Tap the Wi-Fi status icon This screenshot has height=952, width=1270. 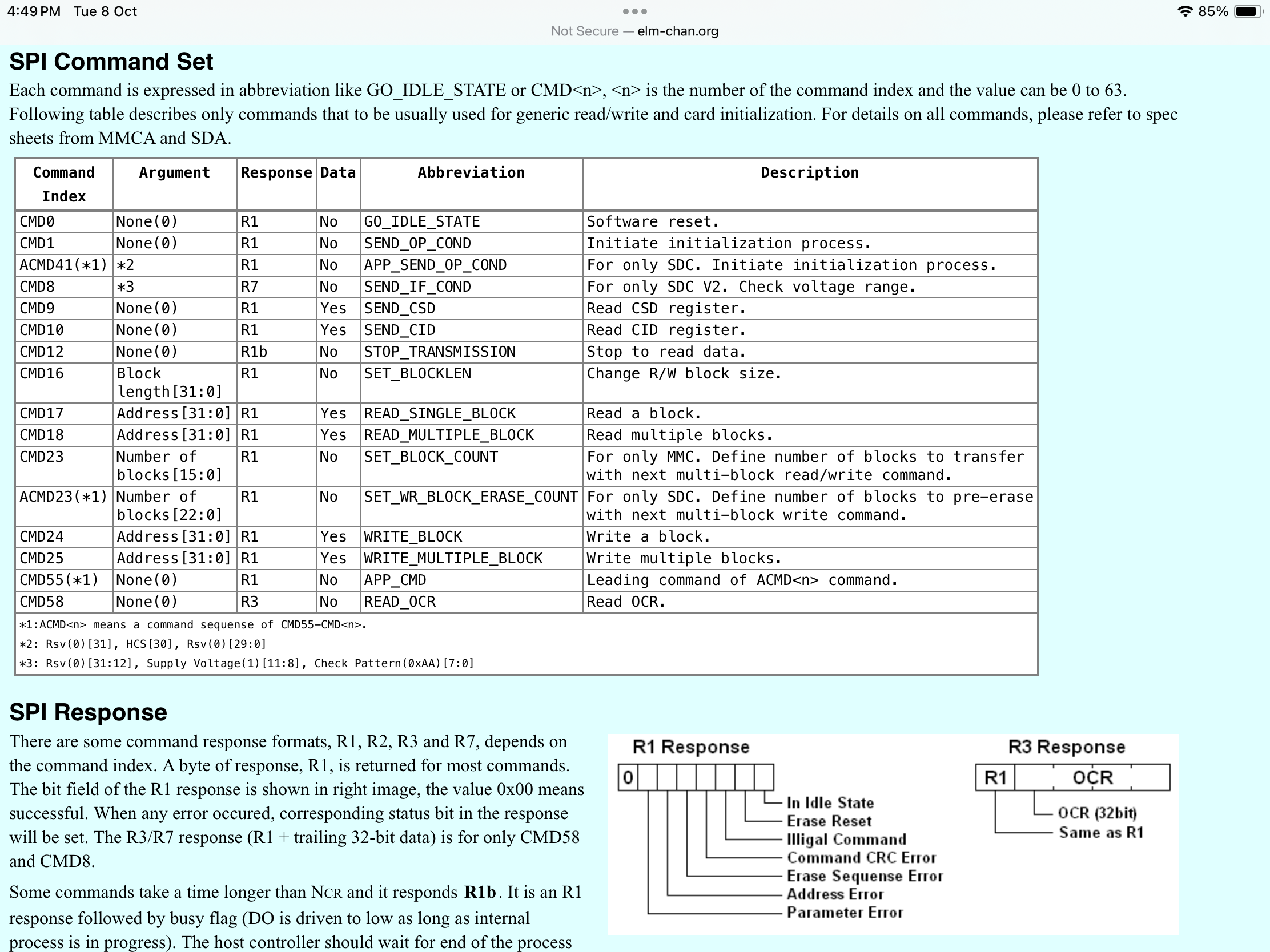pos(1184,11)
